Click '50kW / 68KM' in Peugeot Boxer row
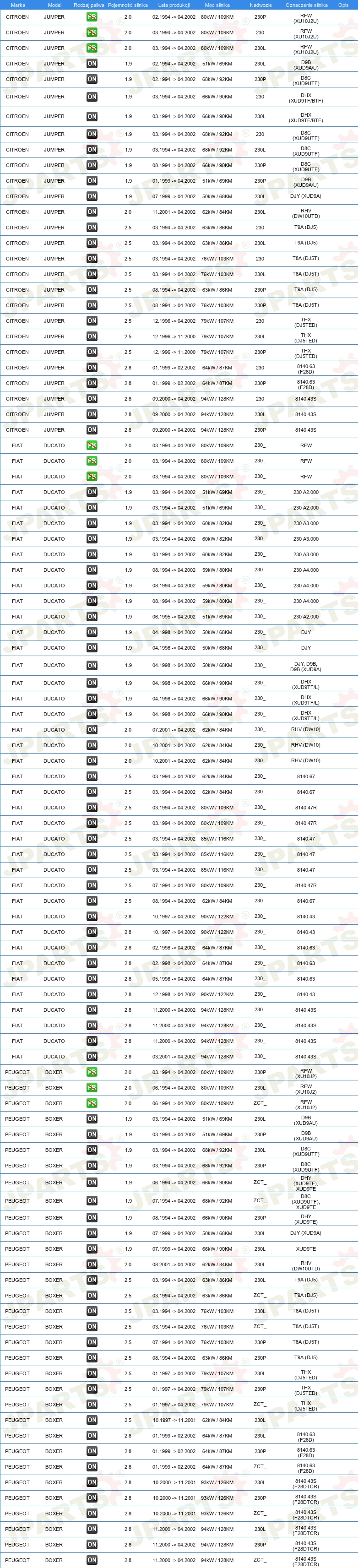The height and width of the screenshot is (1568, 358). point(217,1234)
